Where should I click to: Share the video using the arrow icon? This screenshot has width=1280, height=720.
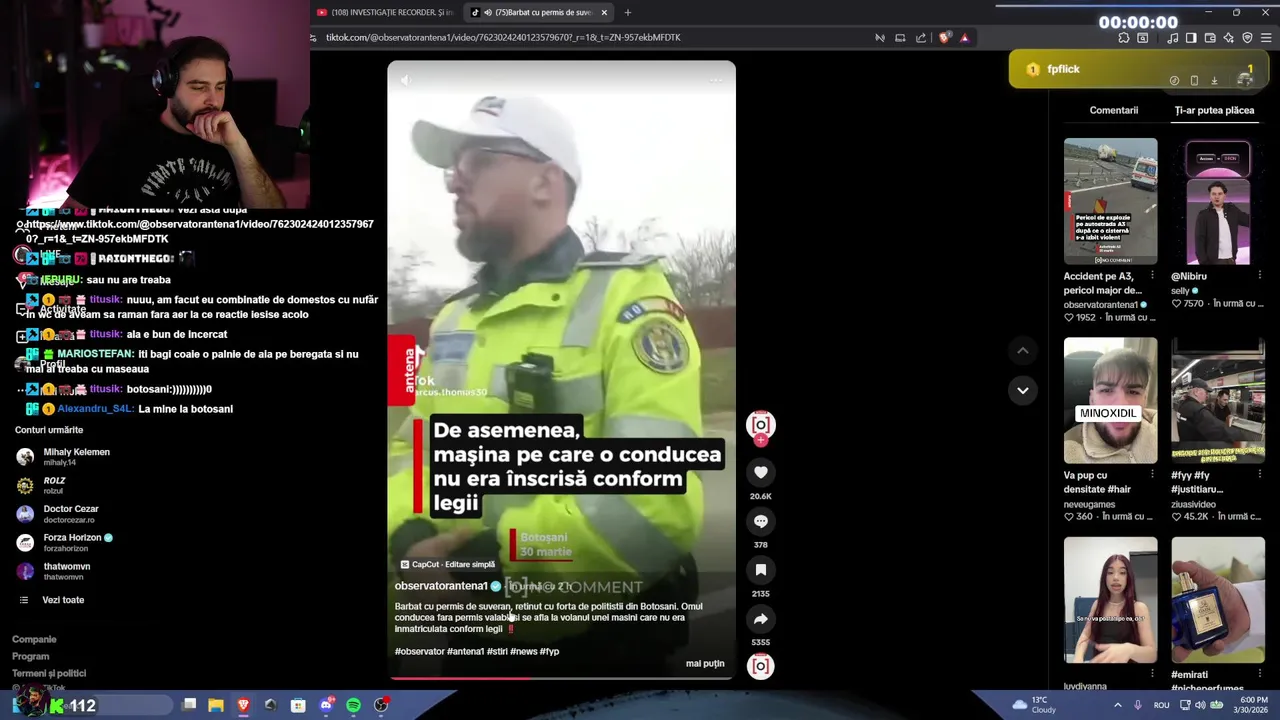pyautogui.click(x=761, y=618)
